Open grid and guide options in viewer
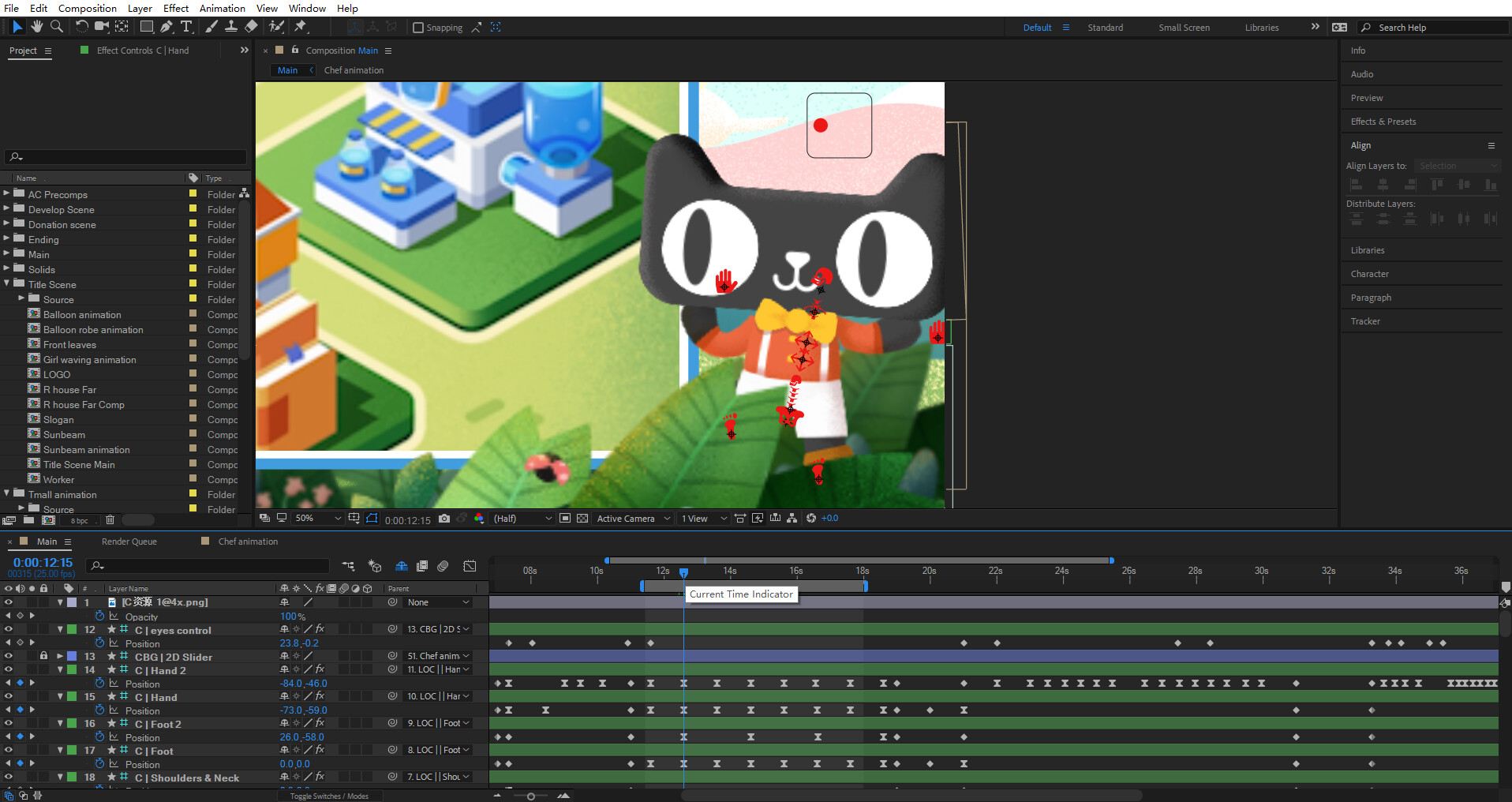This screenshot has height=802, width=1512. (x=354, y=519)
